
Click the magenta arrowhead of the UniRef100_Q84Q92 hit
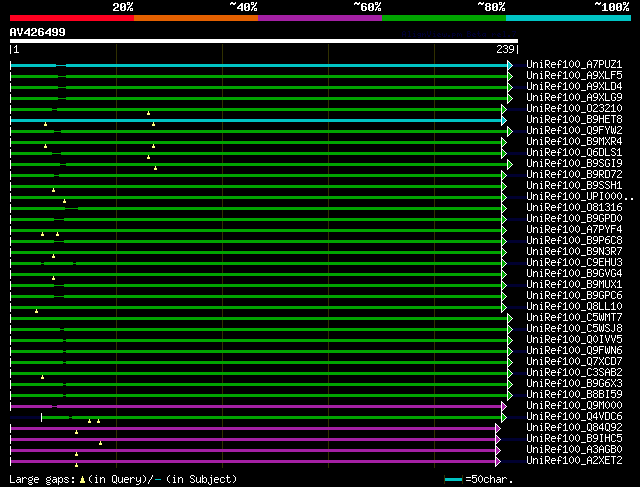tap(497, 428)
